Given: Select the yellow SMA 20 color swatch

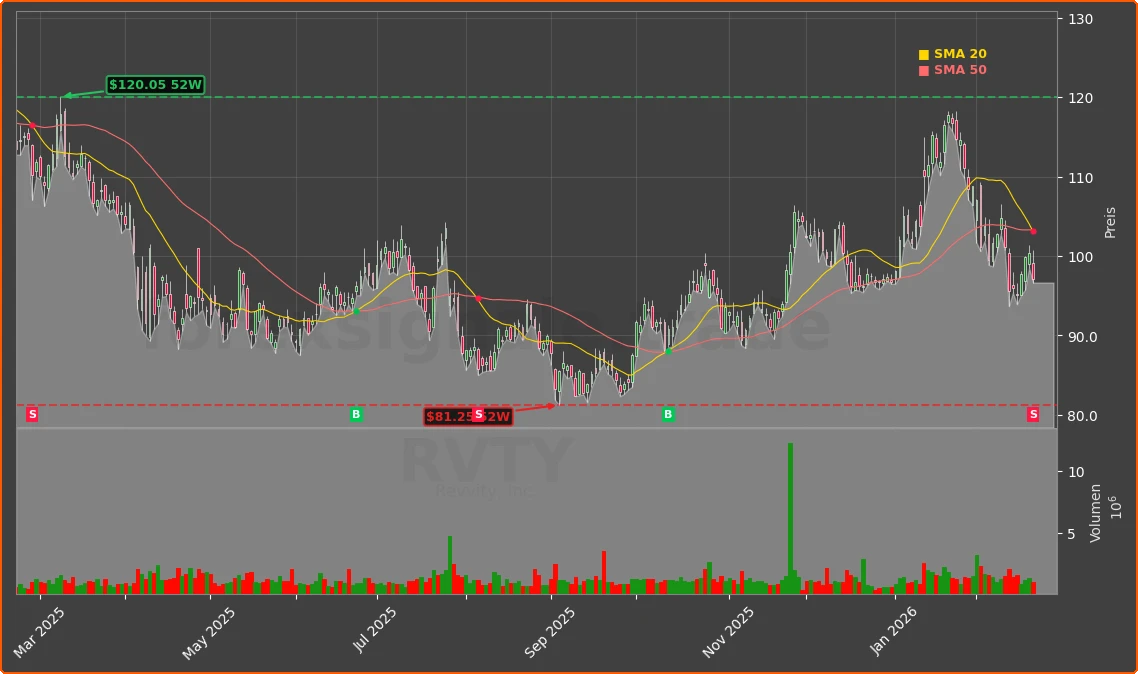Looking at the screenshot, I should pos(922,53).
